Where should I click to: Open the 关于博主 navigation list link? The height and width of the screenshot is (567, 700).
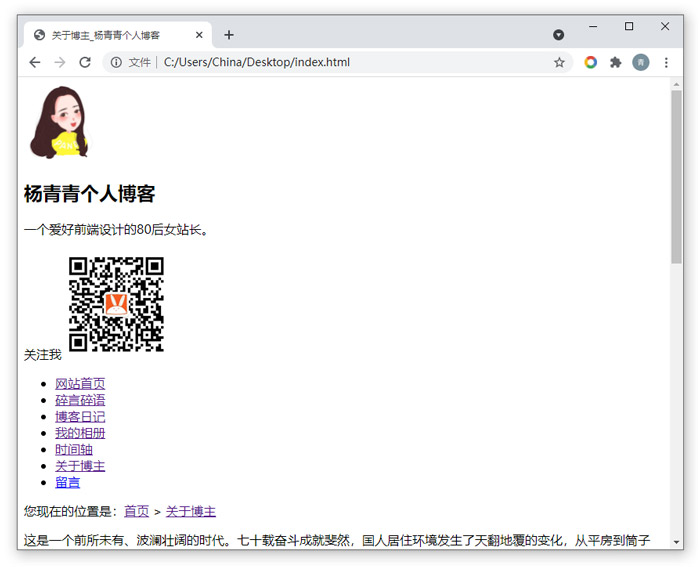(80, 466)
